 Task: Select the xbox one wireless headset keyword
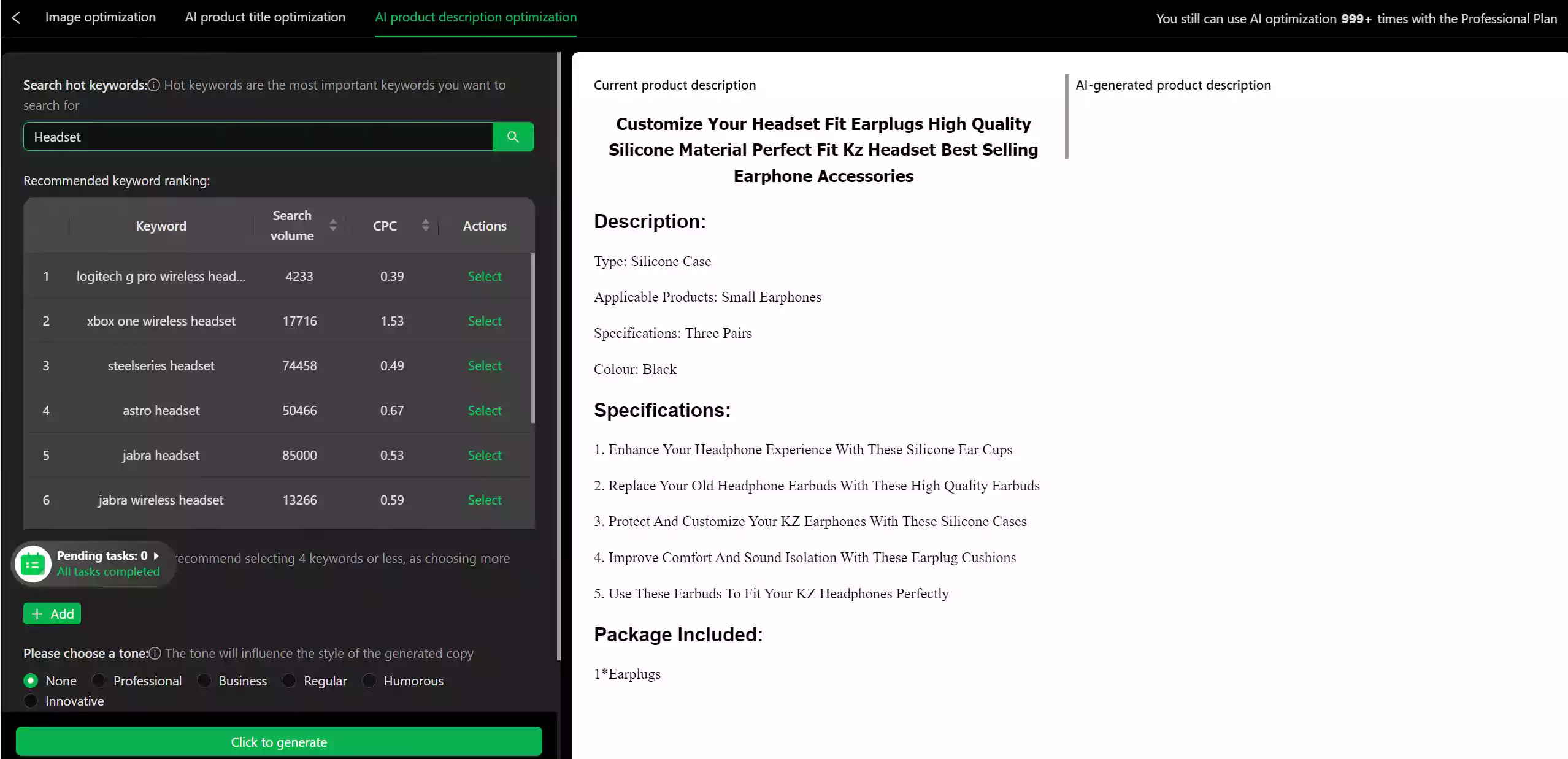(x=485, y=321)
